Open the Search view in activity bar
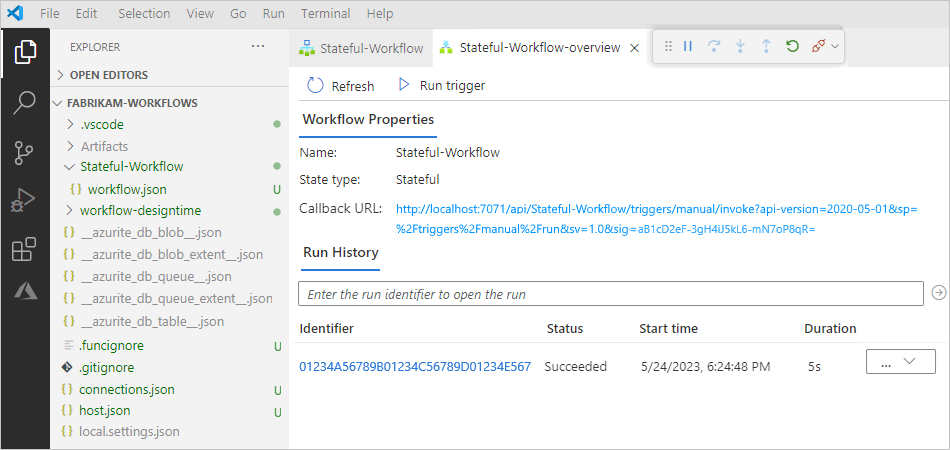The height and width of the screenshot is (450, 950). [25, 102]
